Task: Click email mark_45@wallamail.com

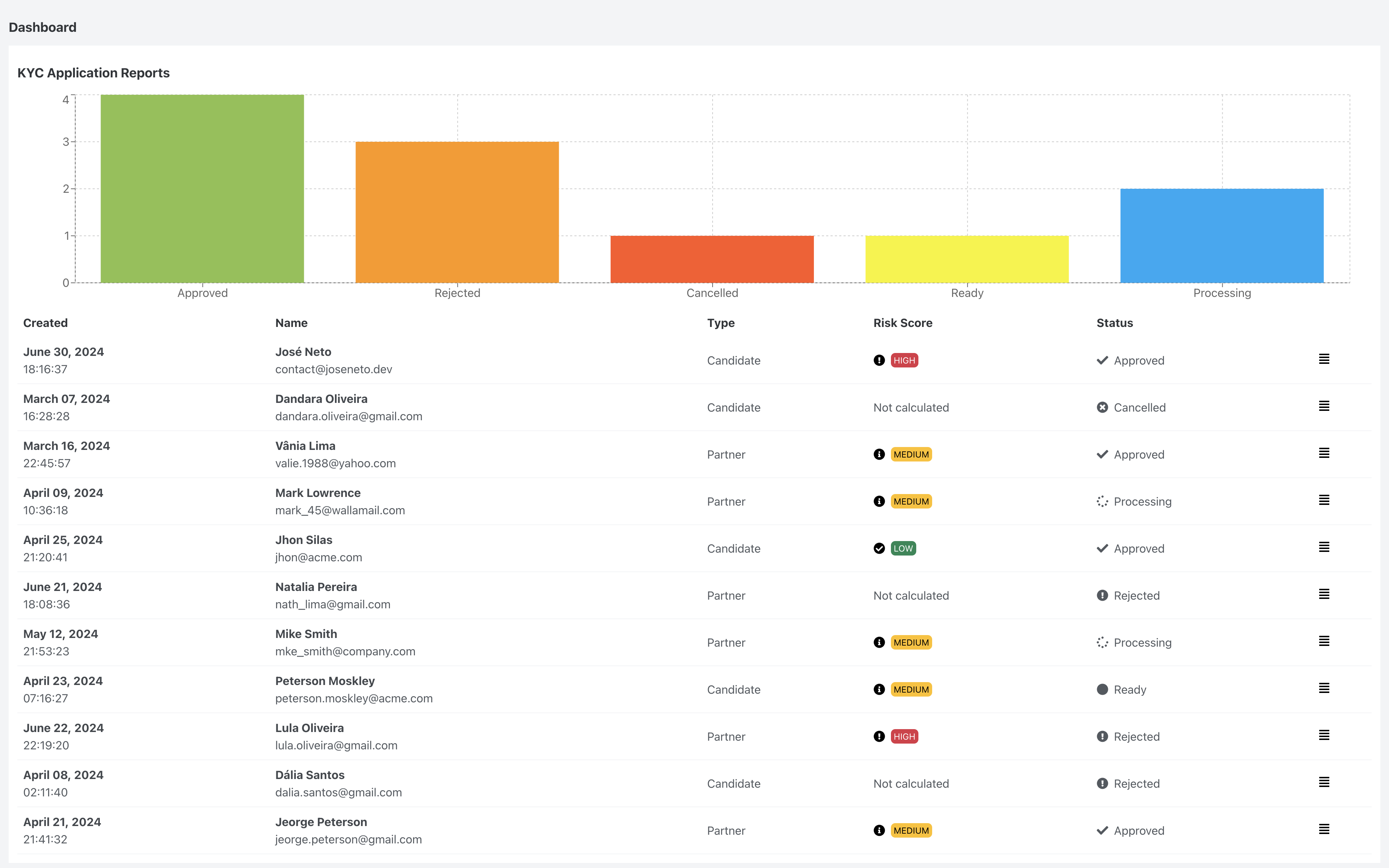Action: pos(340,511)
